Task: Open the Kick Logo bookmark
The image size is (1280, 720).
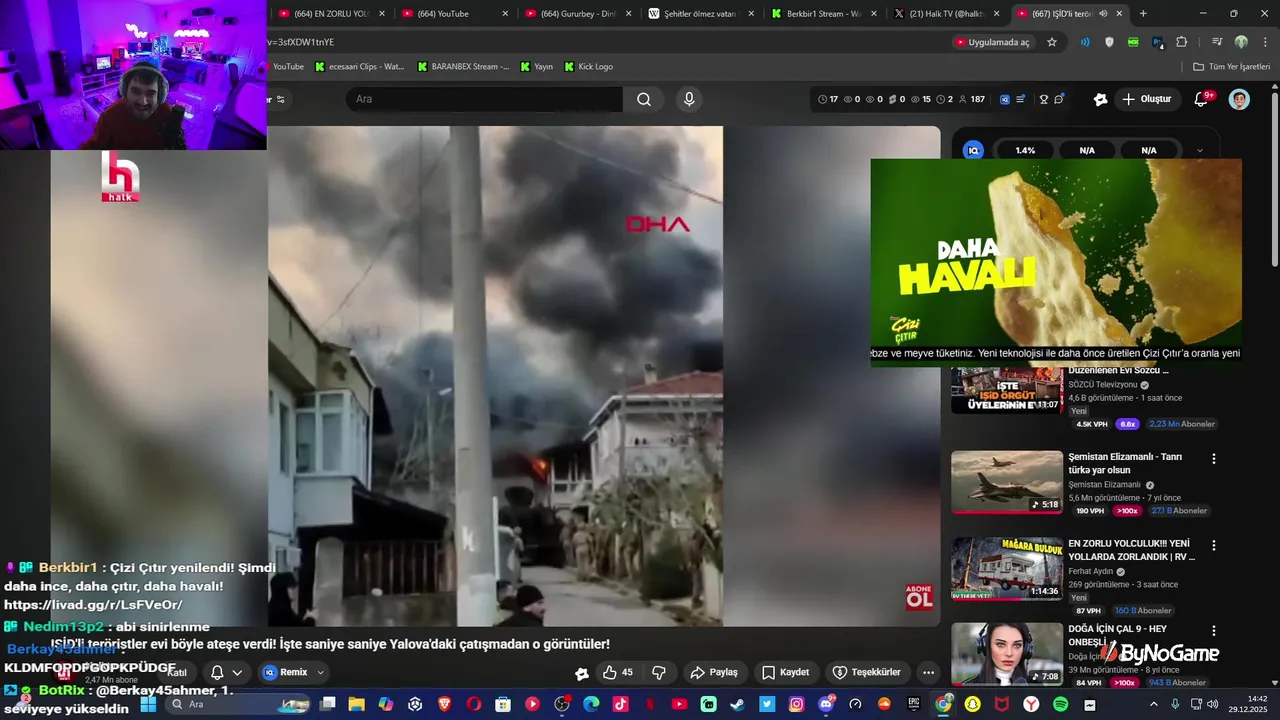Action: coord(589,67)
